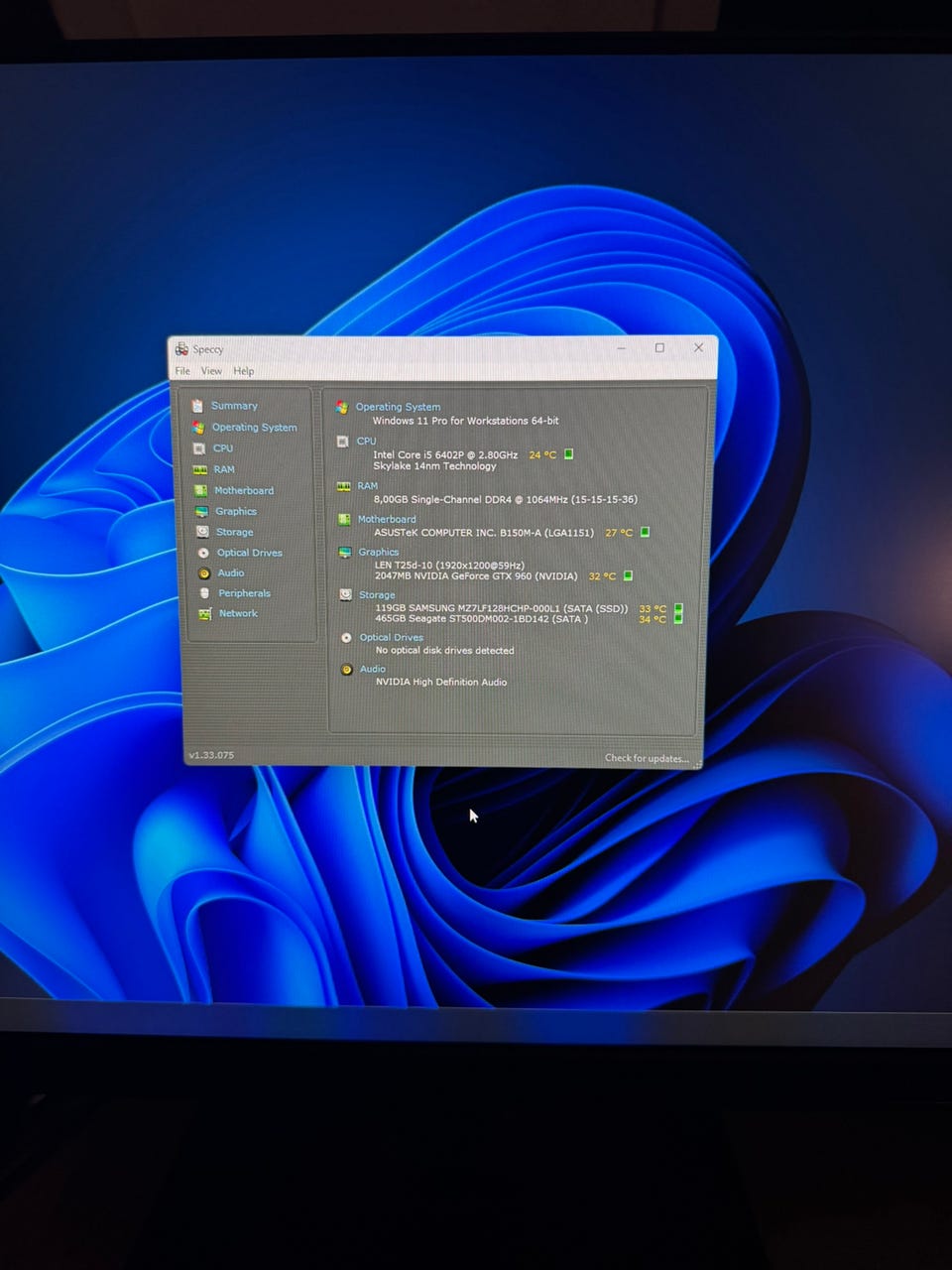The height and width of the screenshot is (1270, 952).
Task: Click the Graphics heading link in summary
Action: click(x=379, y=552)
